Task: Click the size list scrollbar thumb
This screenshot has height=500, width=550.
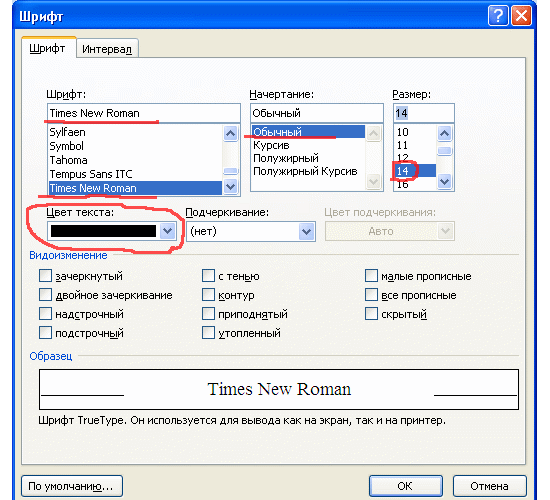Action: tap(445, 151)
